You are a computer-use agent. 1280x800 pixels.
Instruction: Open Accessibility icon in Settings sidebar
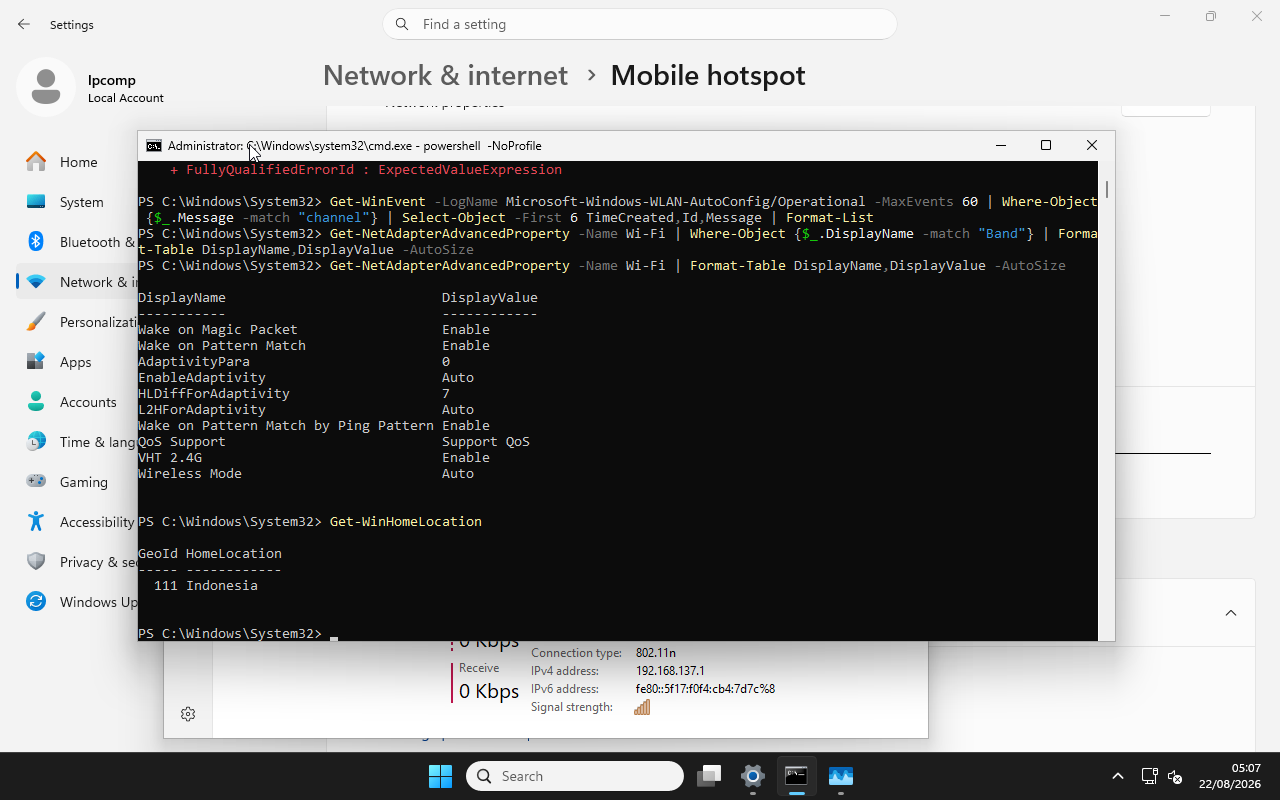point(36,522)
